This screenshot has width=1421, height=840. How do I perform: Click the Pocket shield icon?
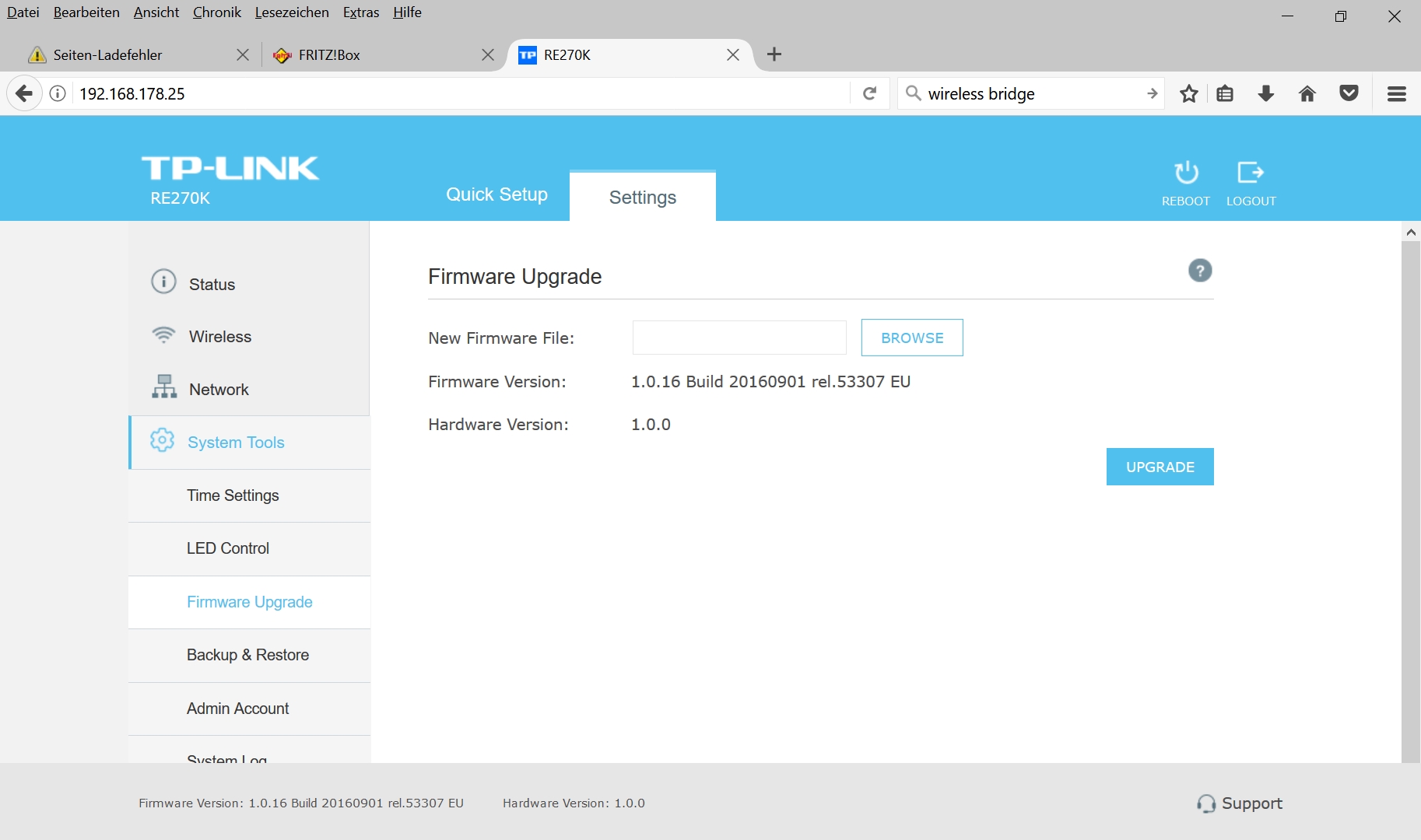pyautogui.click(x=1349, y=94)
